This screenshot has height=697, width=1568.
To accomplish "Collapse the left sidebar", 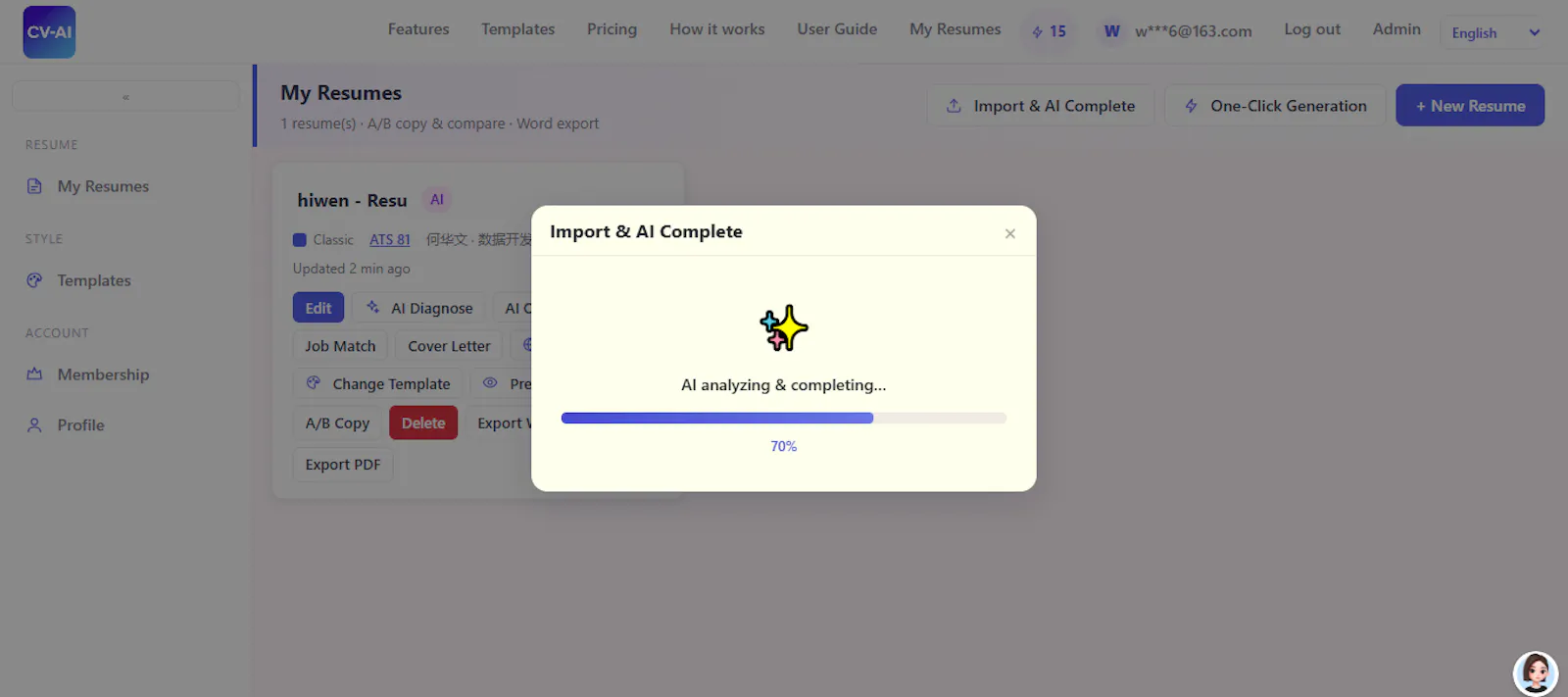I will (x=125, y=96).
